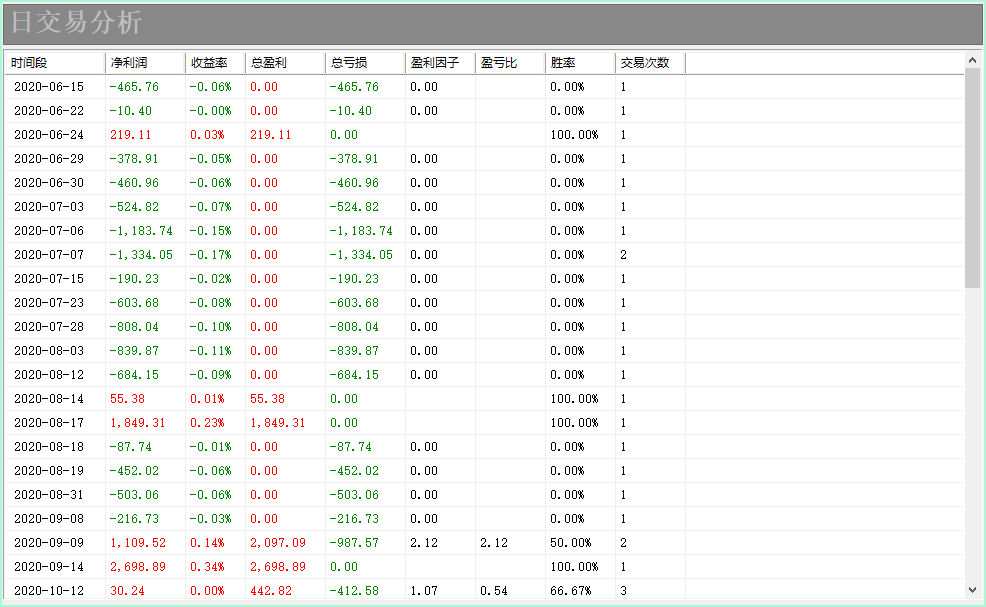This screenshot has width=986, height=607.
Task: Click the scrollbar up arrow
Action: [x=972, y=60]
